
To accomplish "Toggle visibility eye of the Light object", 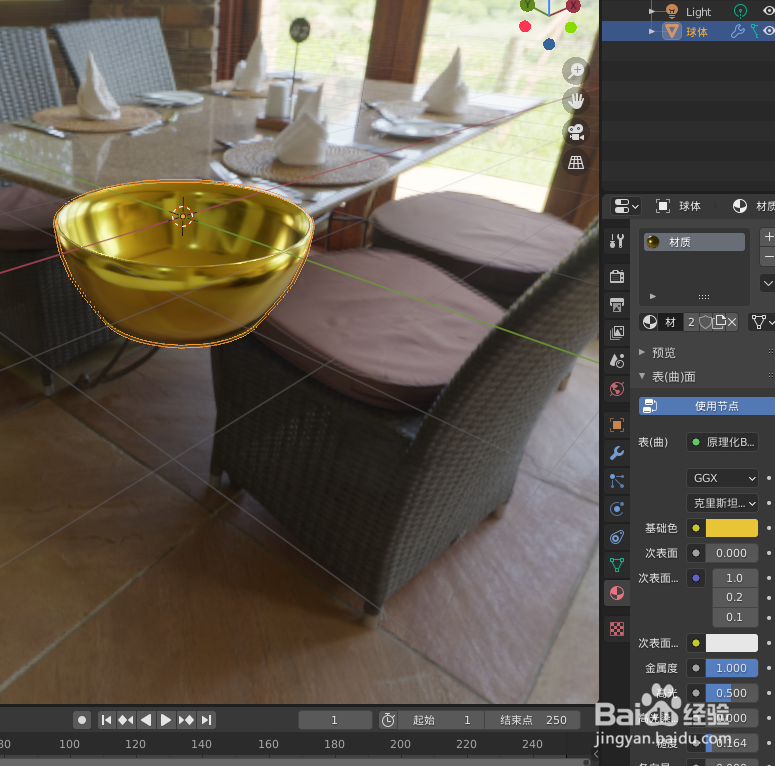I will click(769, 10).
